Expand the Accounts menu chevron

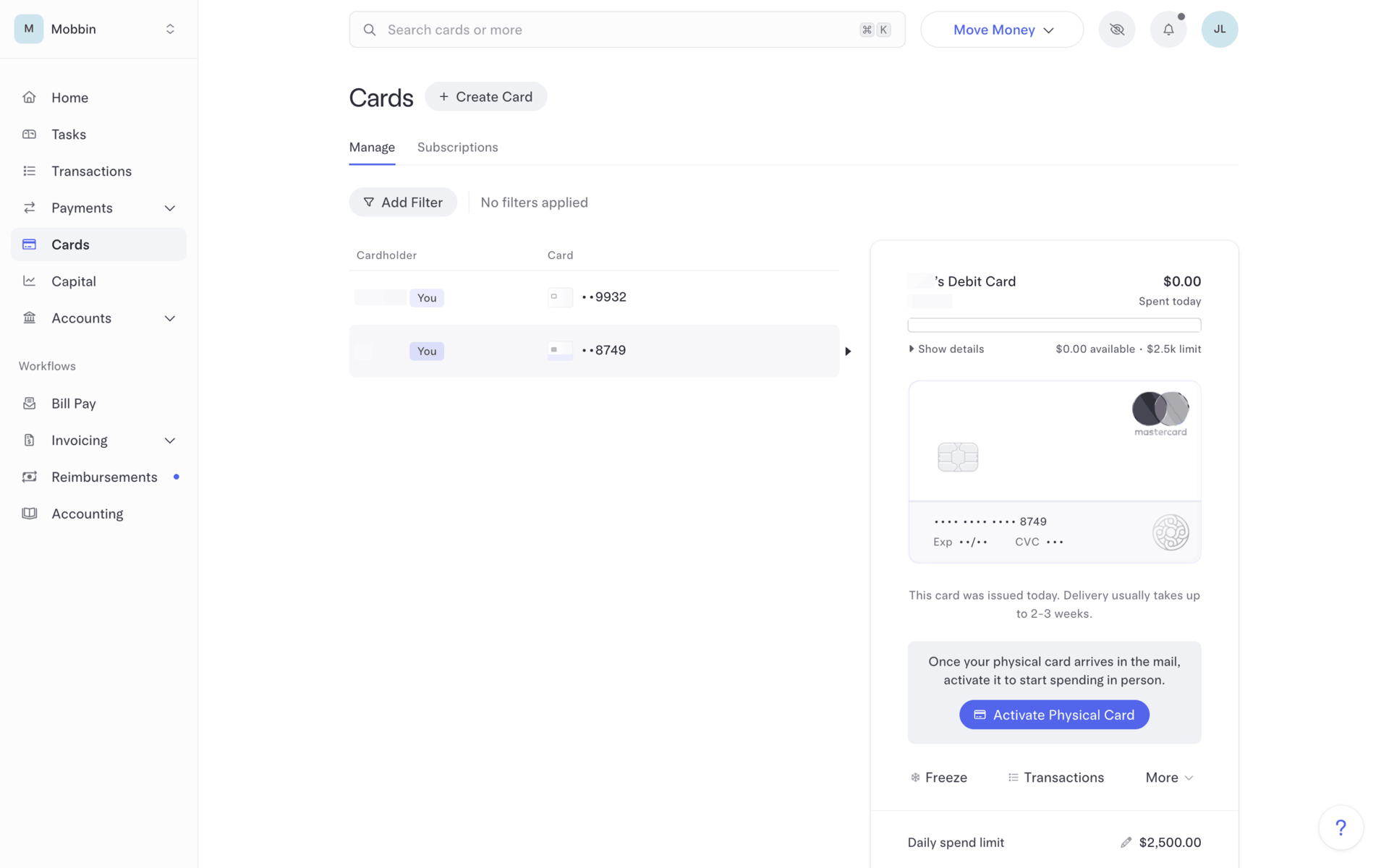point(170,318)
